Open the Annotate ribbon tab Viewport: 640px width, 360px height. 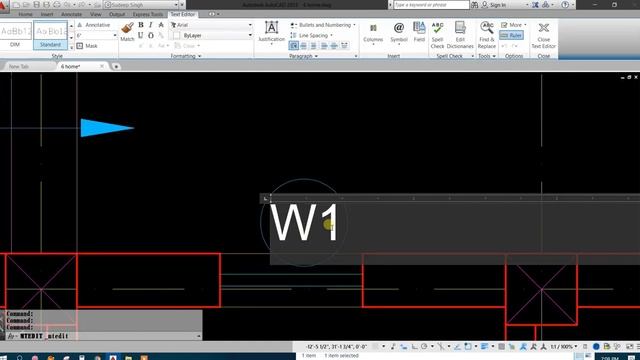pyautogui.click(x=71, y=14)
